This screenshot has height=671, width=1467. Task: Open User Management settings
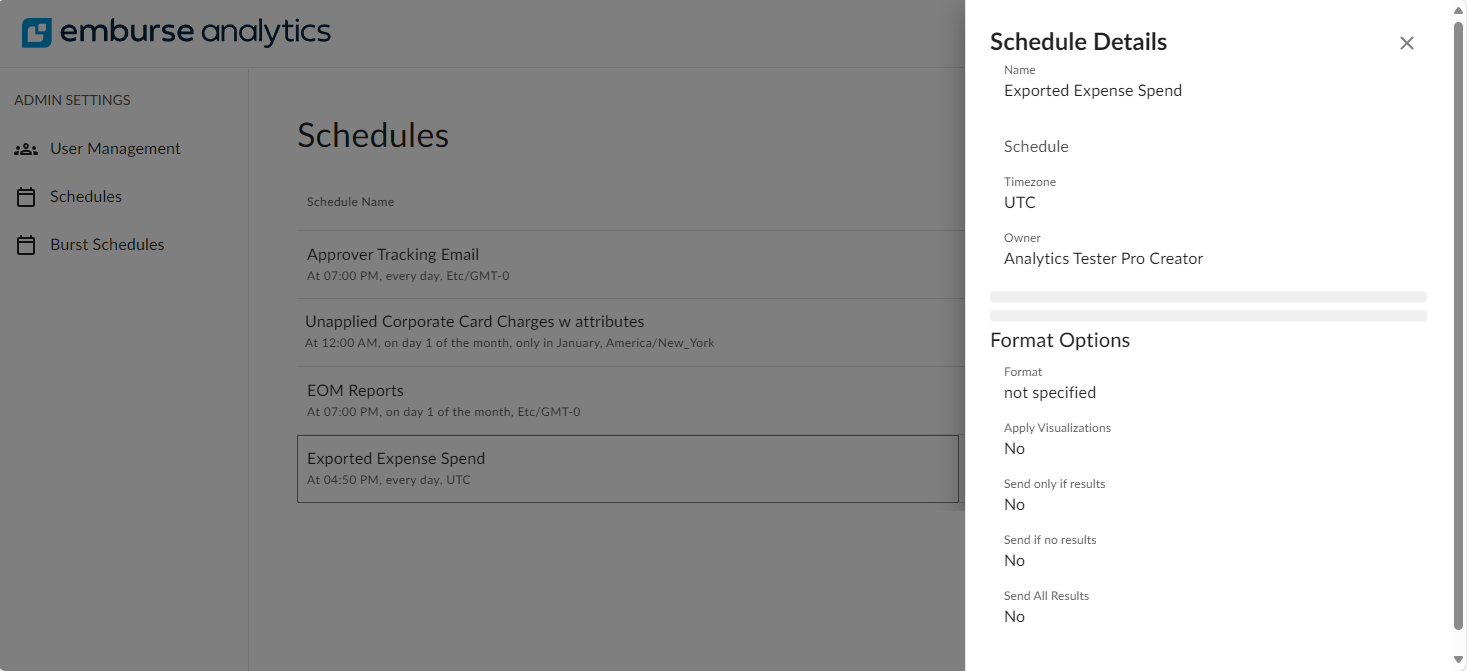115,148
